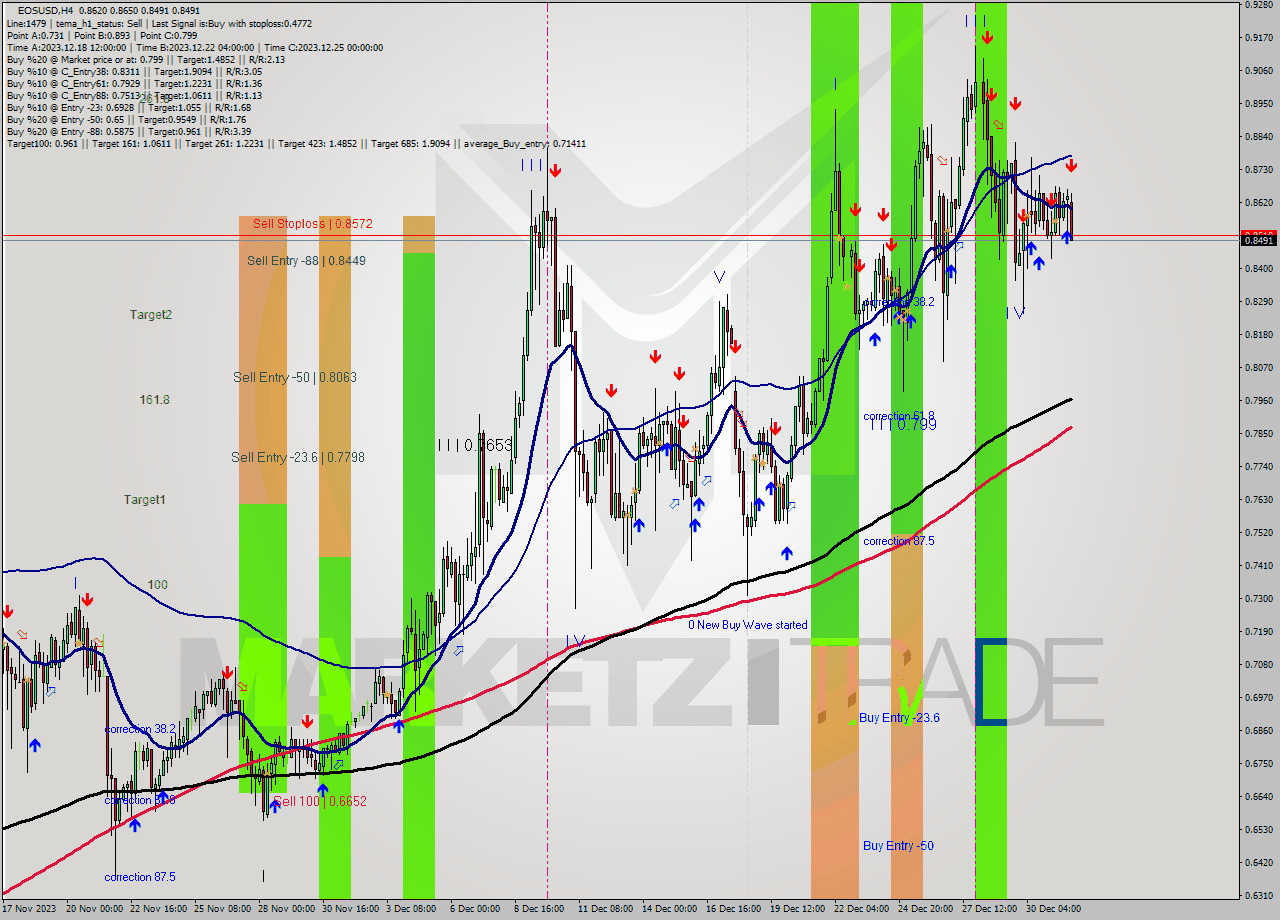
Task: Select the '161.8' Fibonacci level label
Action: point(154,400)
